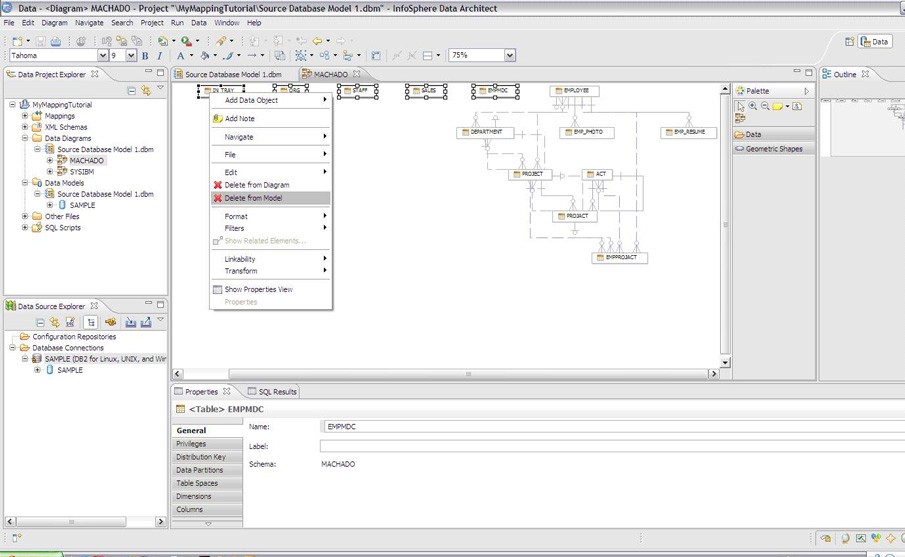
Task: Click the Print icon in main toolbar
Action: coord(56,41)
